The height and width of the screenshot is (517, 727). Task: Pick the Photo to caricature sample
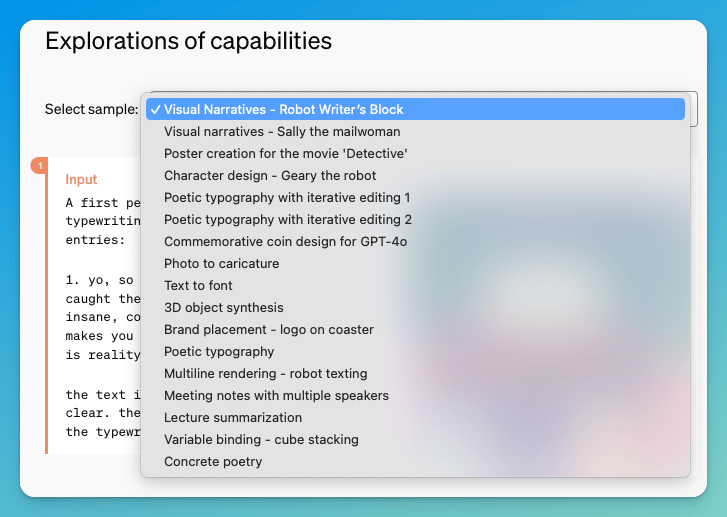415,264
